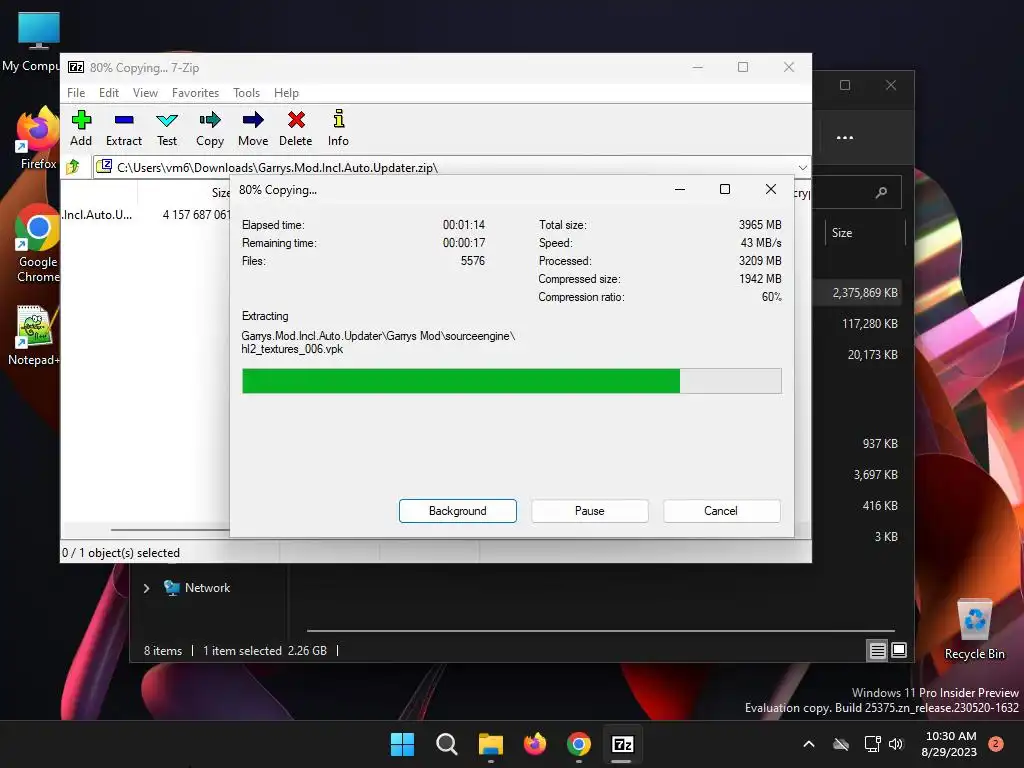Click the Extract toolbar icon
Viewport: 1024px width, 768px height.
click(123, 128)
